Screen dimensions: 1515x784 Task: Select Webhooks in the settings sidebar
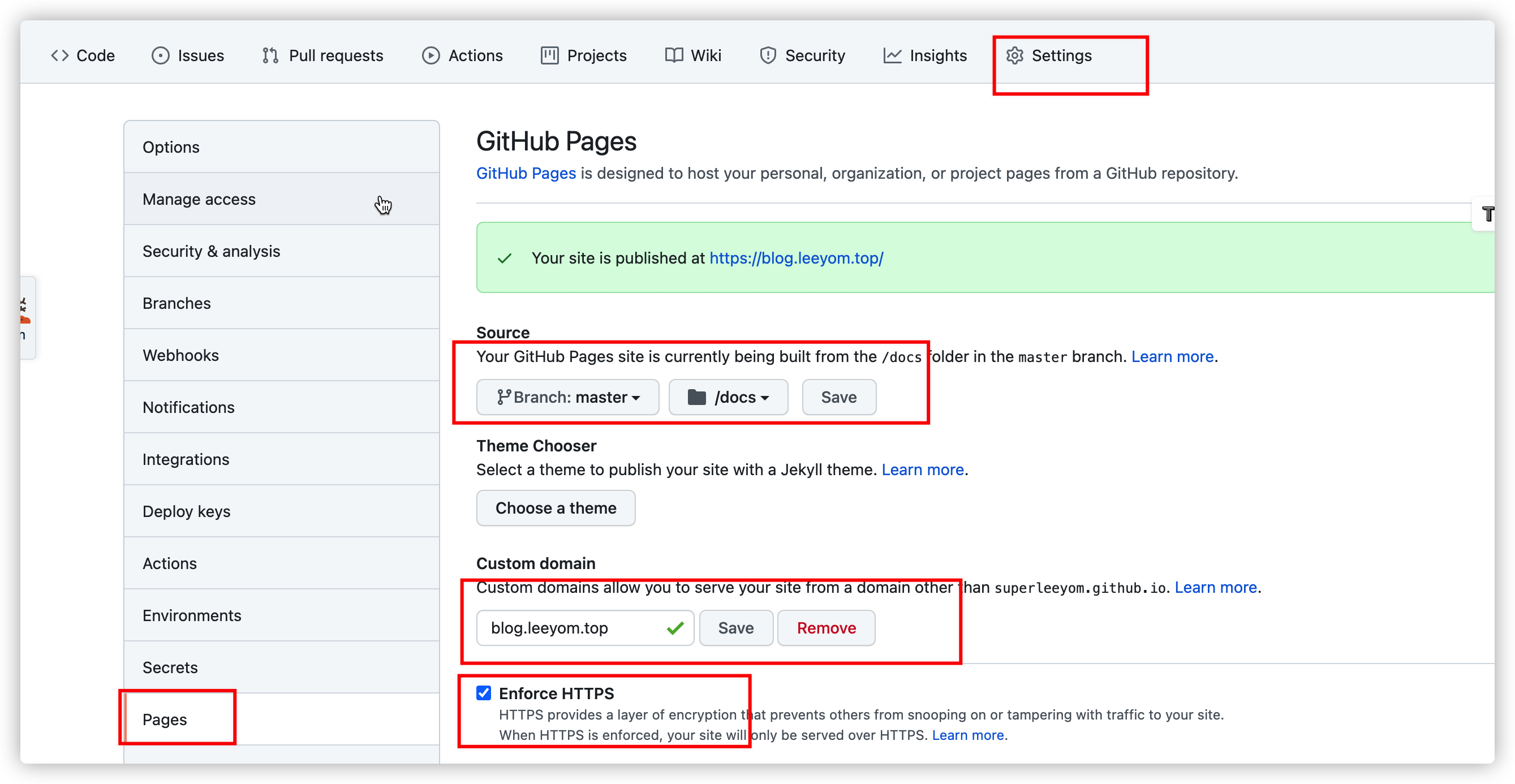point(180,355)
